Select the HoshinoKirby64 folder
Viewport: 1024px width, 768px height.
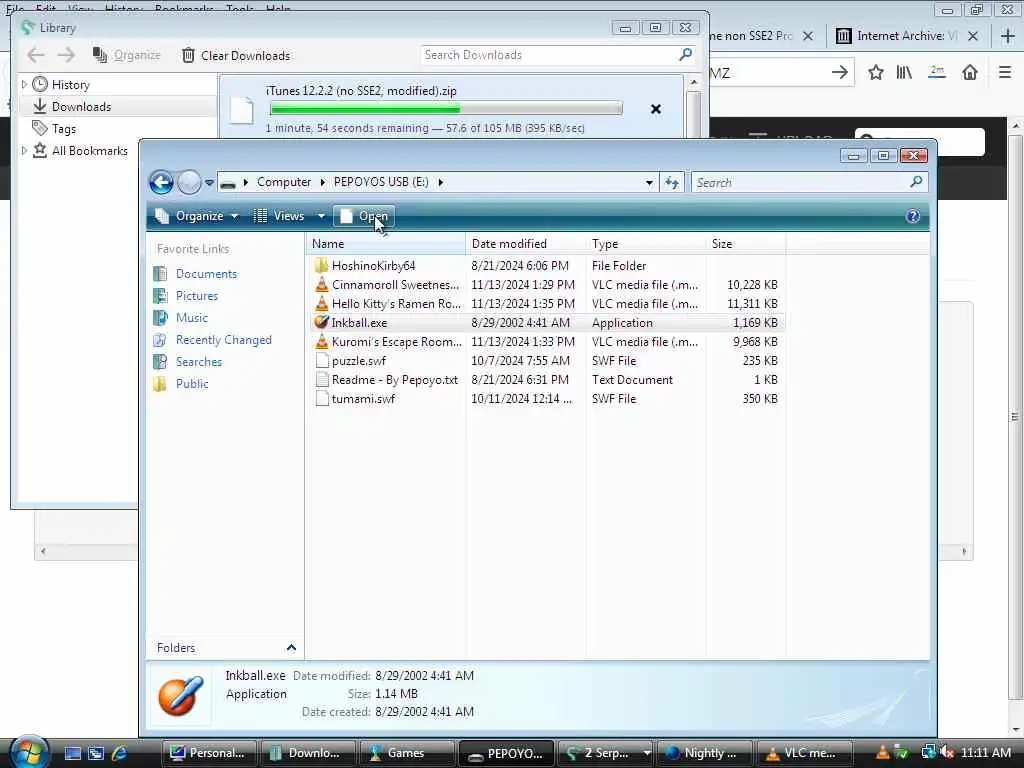point(374,266)
